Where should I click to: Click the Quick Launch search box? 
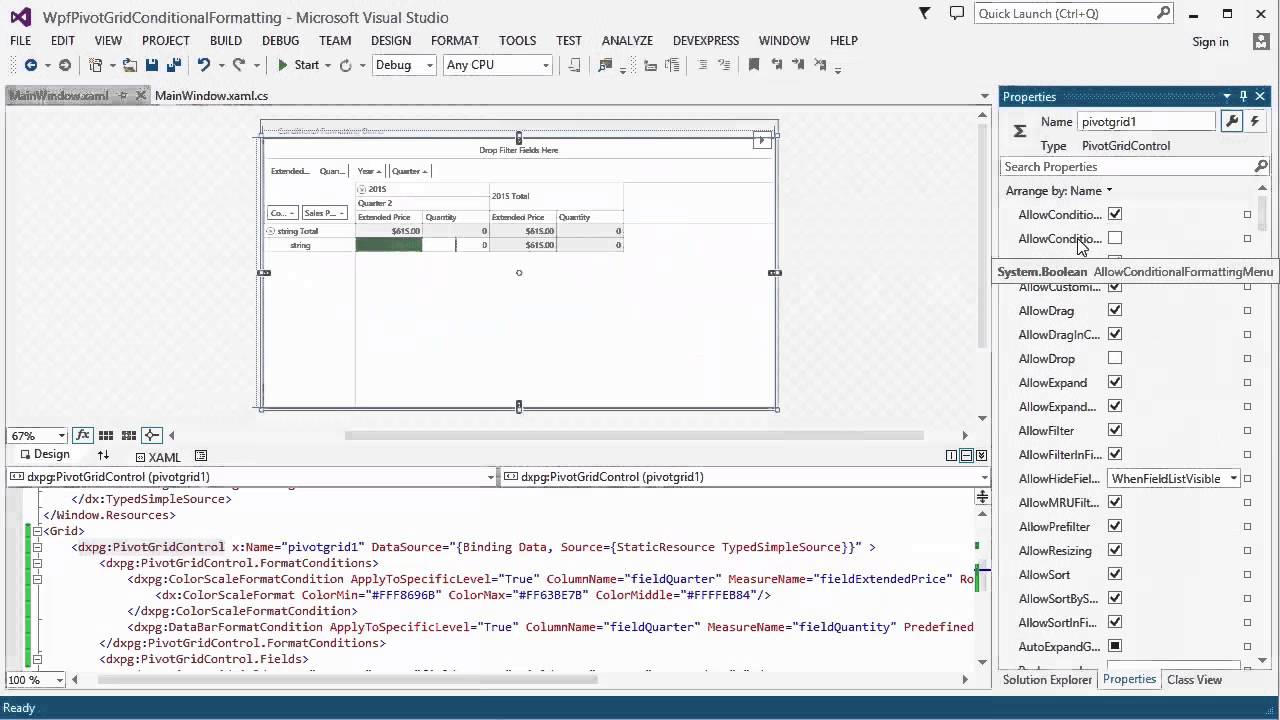(x=1074, y=13)
